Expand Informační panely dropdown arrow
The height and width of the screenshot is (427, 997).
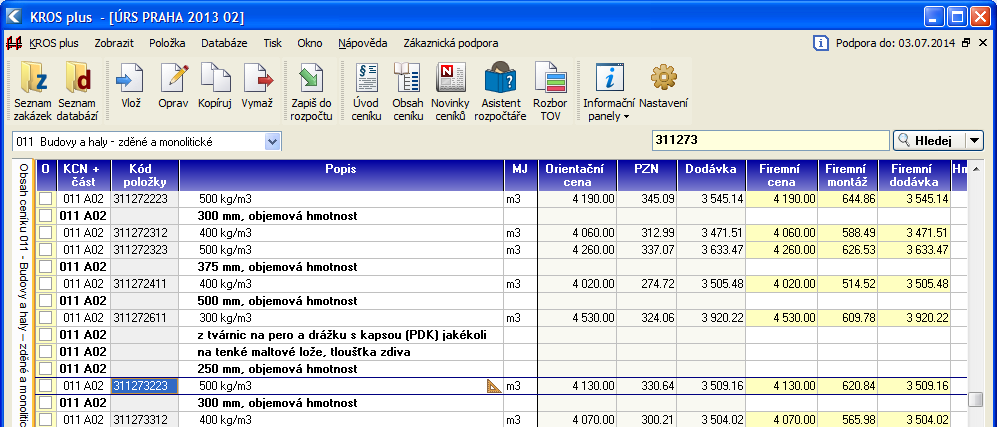[626, 117]
